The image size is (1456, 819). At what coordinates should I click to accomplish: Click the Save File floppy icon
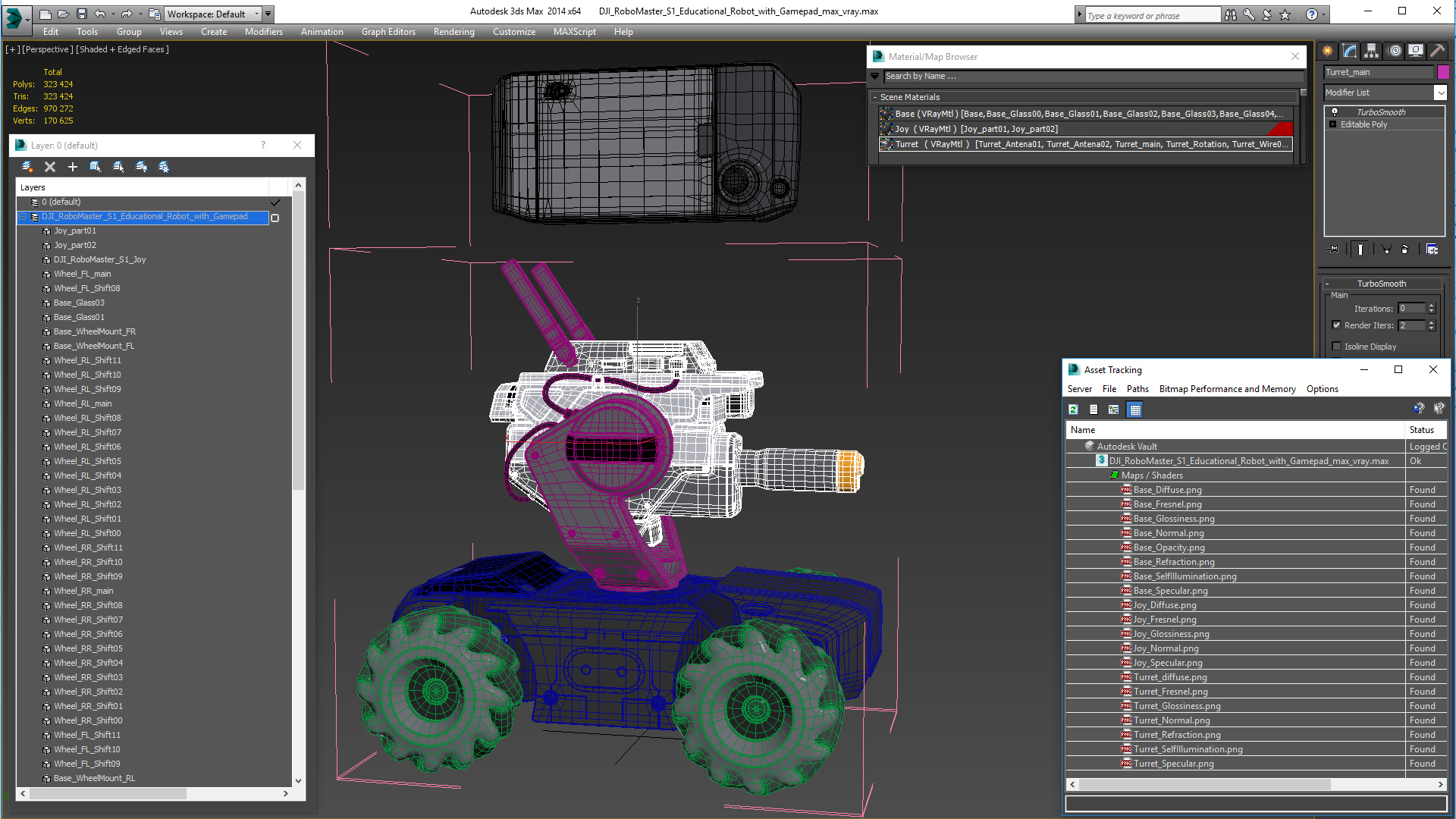[x=82, y=14]
